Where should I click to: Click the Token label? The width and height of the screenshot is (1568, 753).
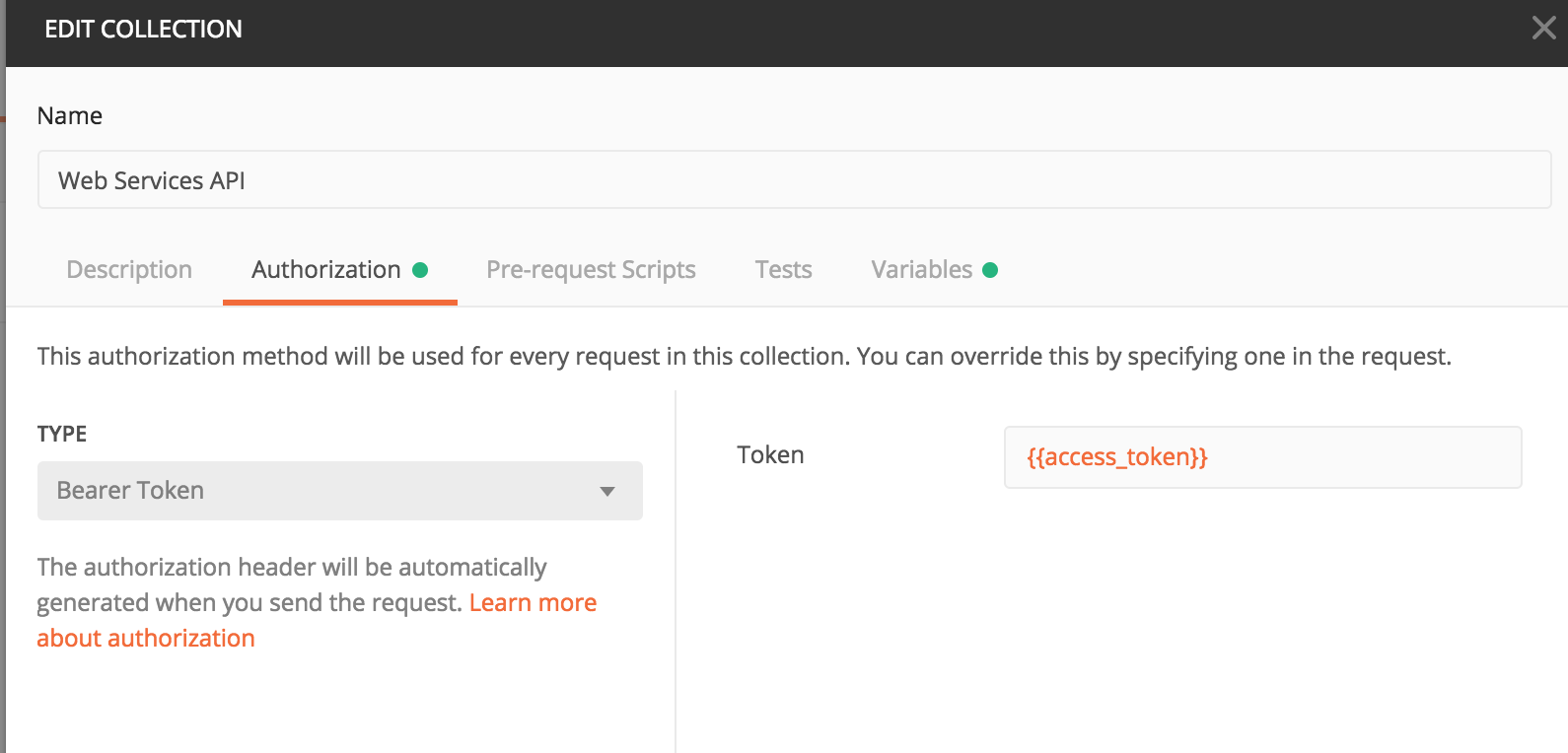click(x=770, y=455)
